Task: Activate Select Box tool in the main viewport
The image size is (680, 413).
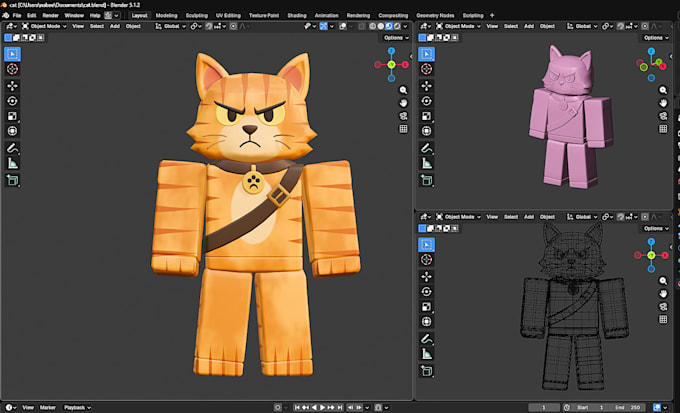Action: click(12, 54)
